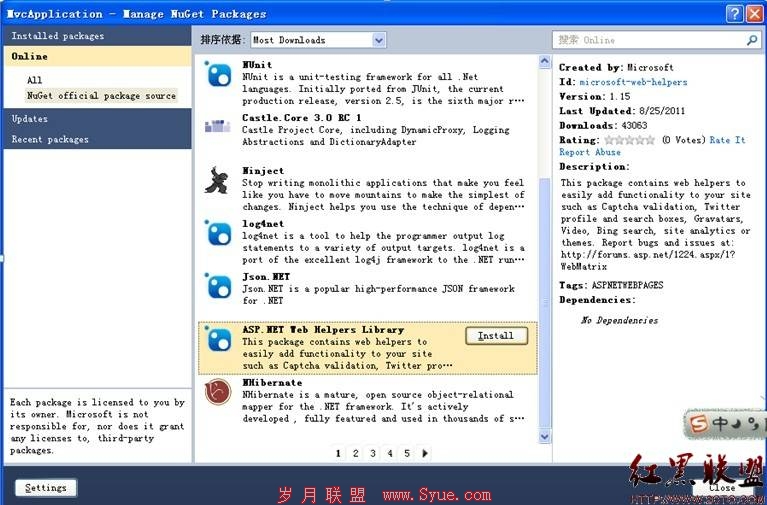Select NuGet official package source
Image resolution: width=767 pixels, height=505 pixels.
pyautogui.click(x=101, y=96)
